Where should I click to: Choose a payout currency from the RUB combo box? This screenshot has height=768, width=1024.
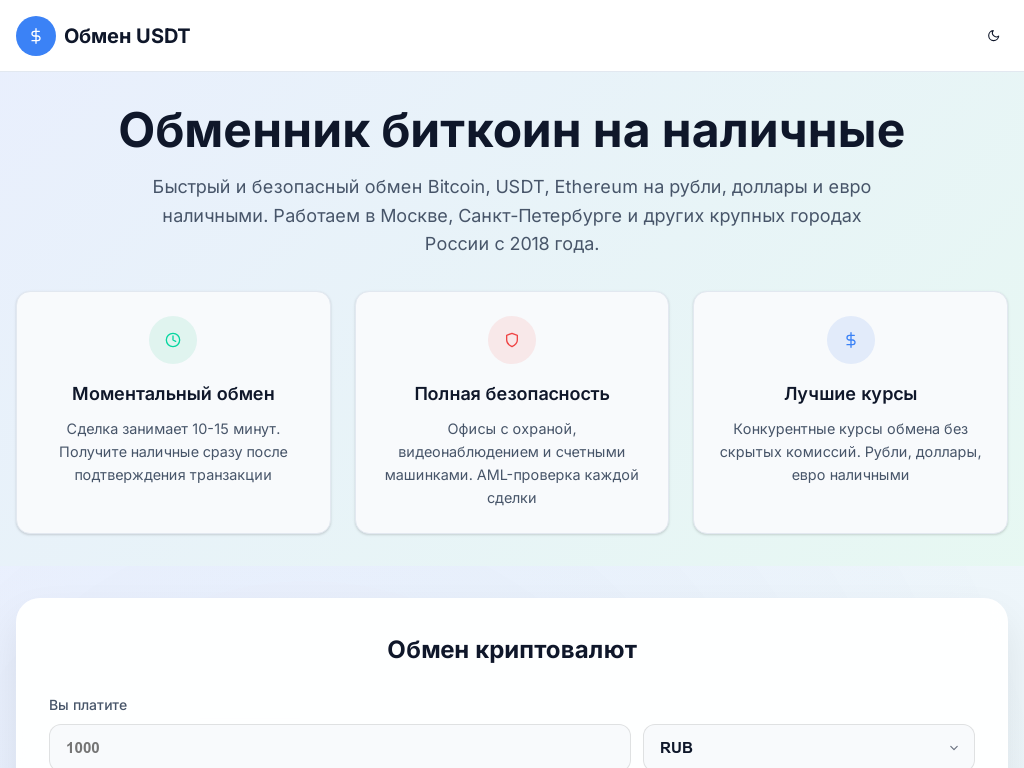tap(808, 747)
